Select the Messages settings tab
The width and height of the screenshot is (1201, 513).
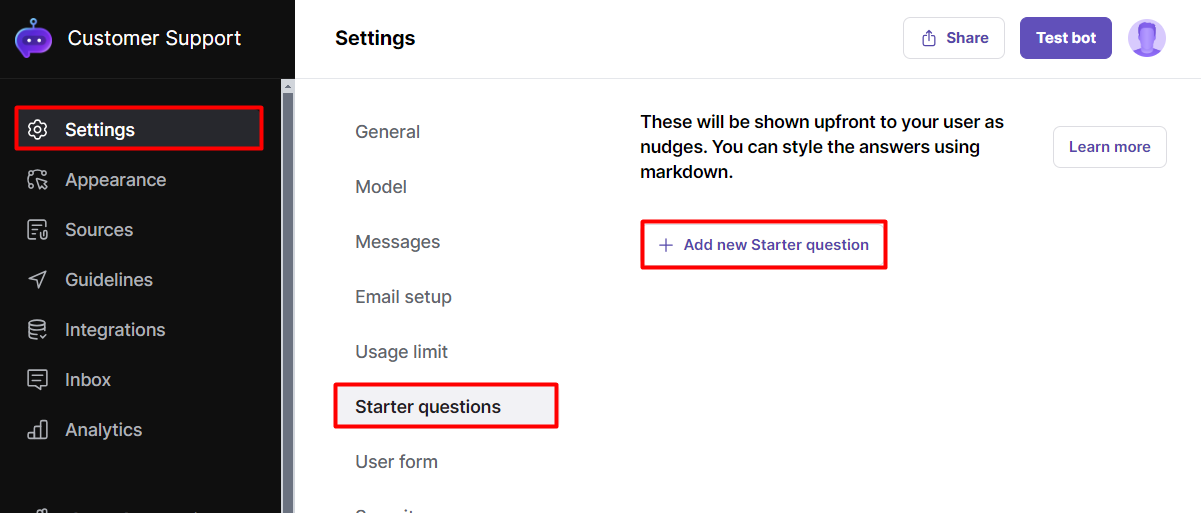point(397,242)
